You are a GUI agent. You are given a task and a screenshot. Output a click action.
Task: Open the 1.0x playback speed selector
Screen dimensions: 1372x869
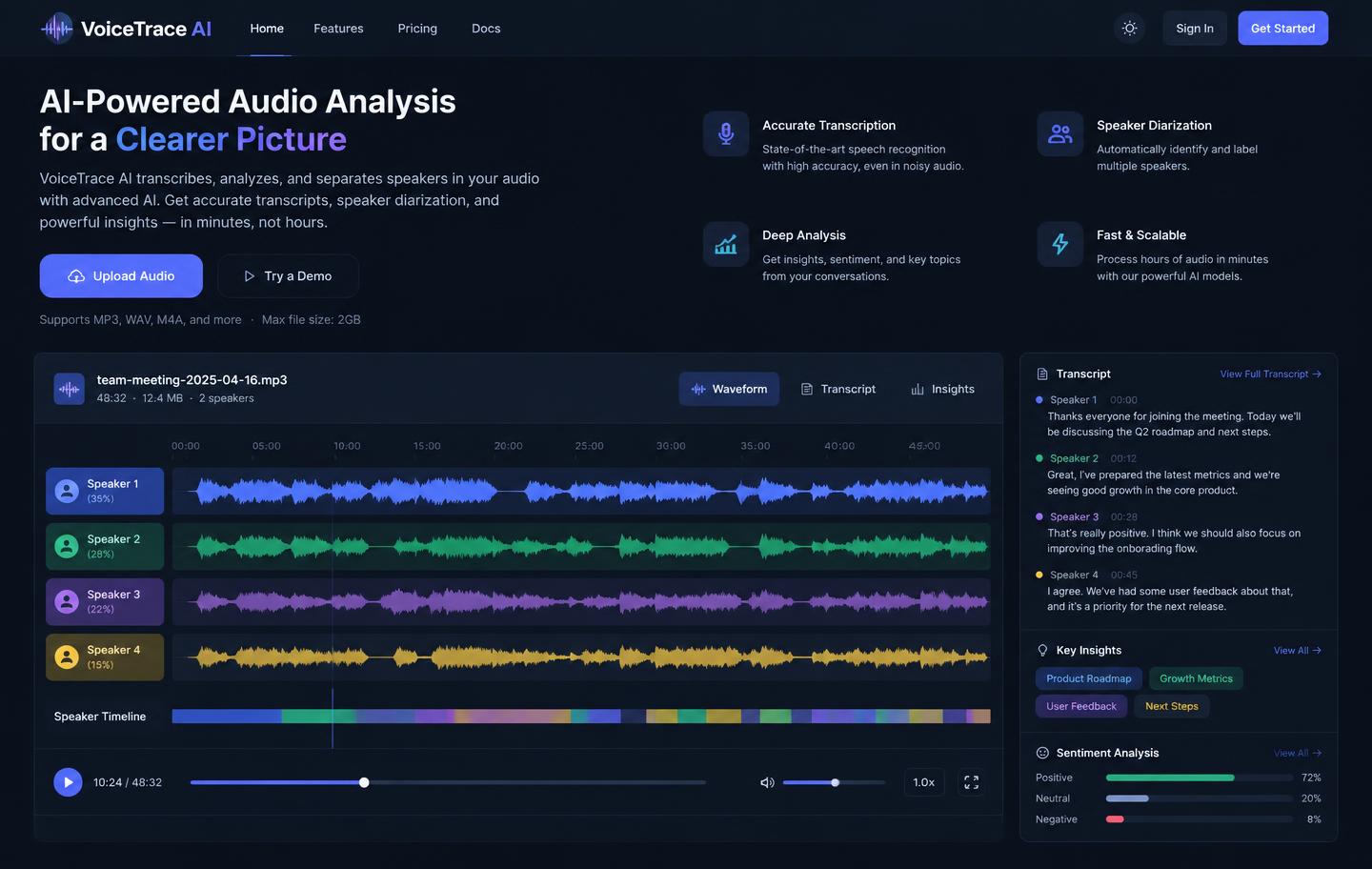(x=923, y=782)
